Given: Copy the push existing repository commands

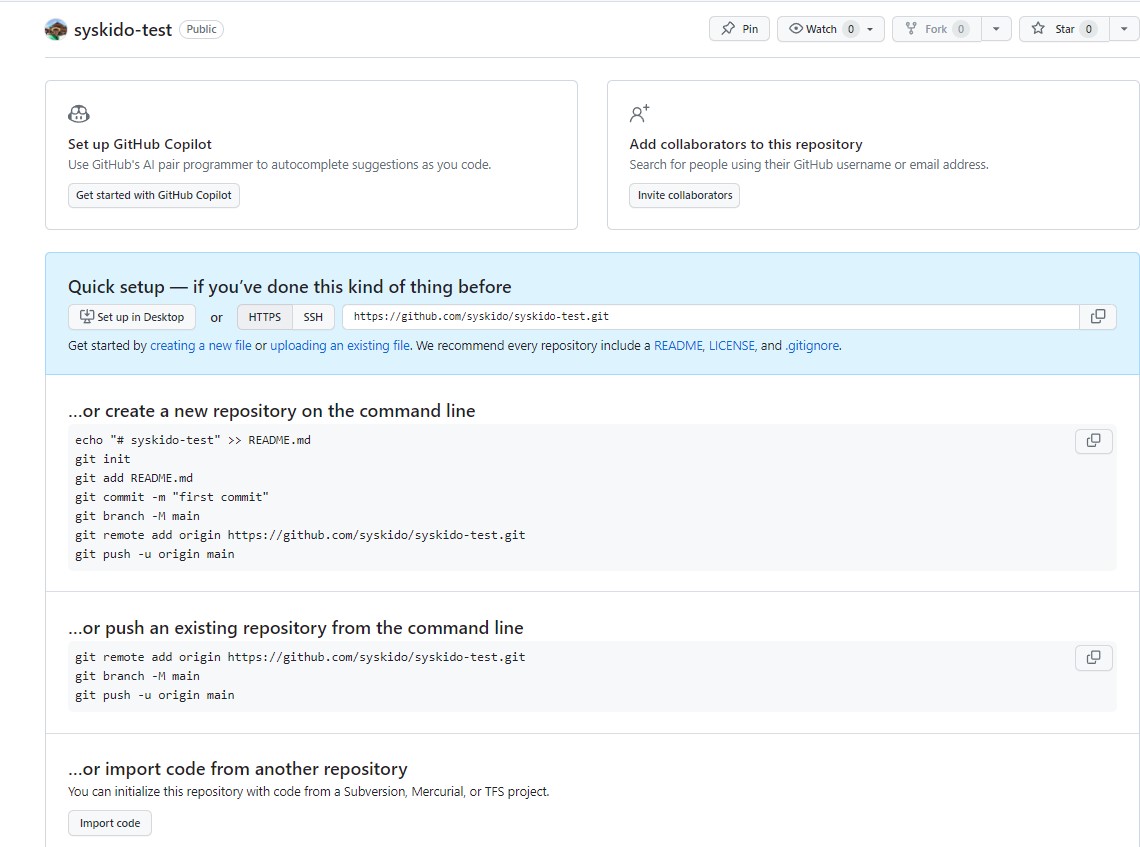Looking at the screenshot, I should click(1093, 657).
